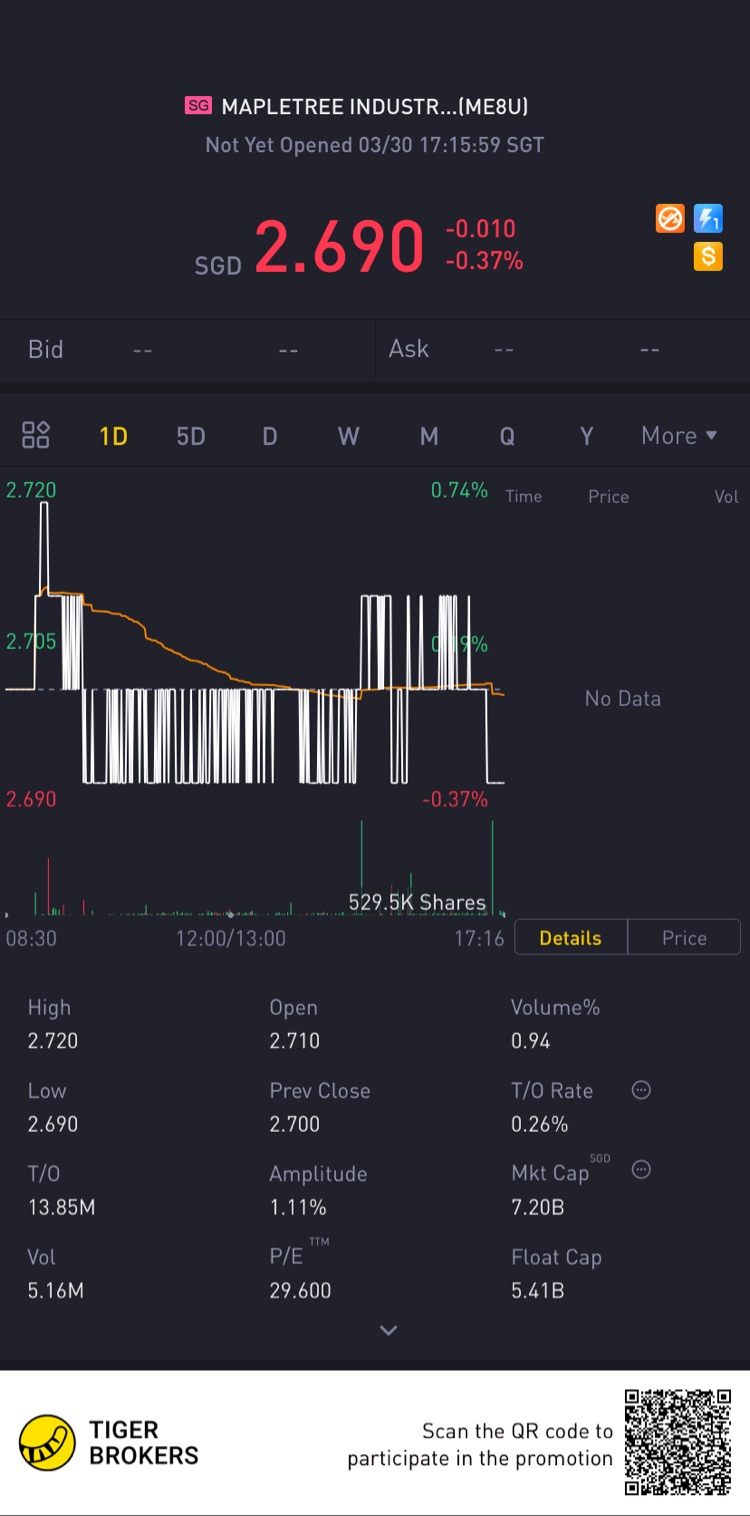Tap the Amplitude value 1.11%

(298, 1207)
